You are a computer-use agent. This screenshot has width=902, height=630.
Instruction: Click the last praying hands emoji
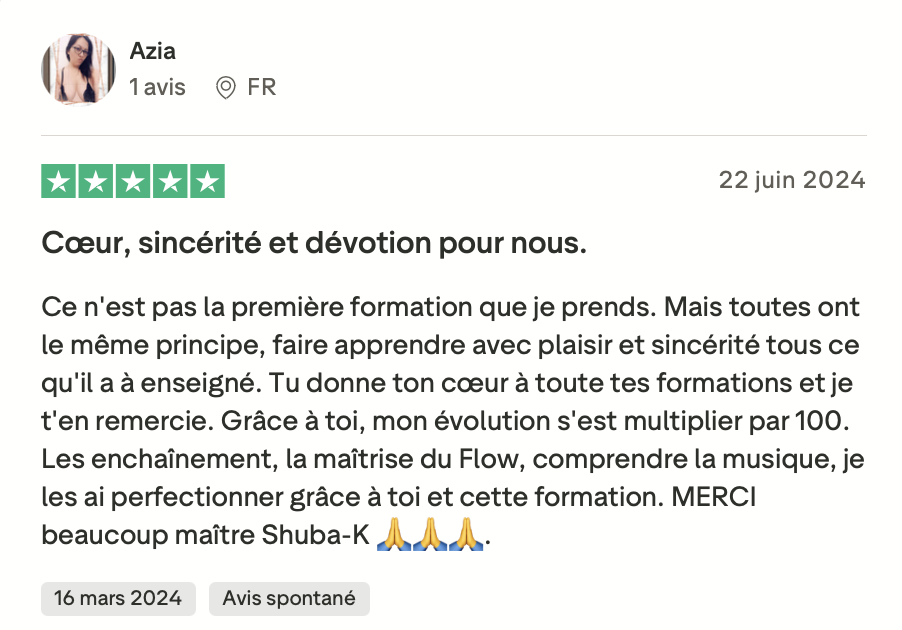[465, 536]
